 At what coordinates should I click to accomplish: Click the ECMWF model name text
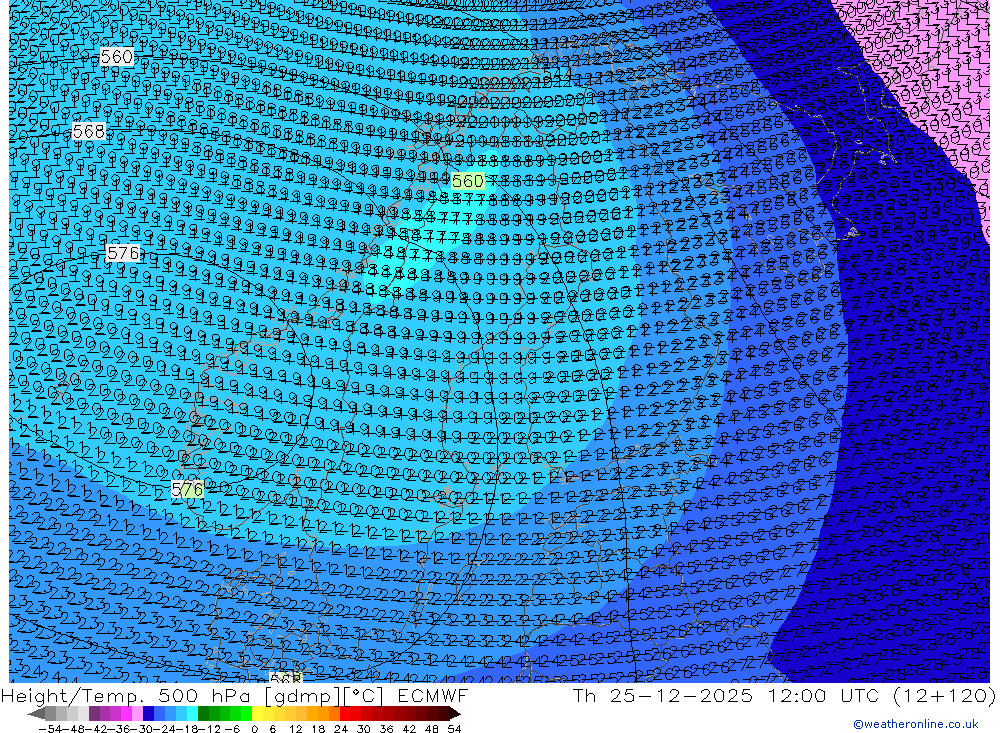433,695
